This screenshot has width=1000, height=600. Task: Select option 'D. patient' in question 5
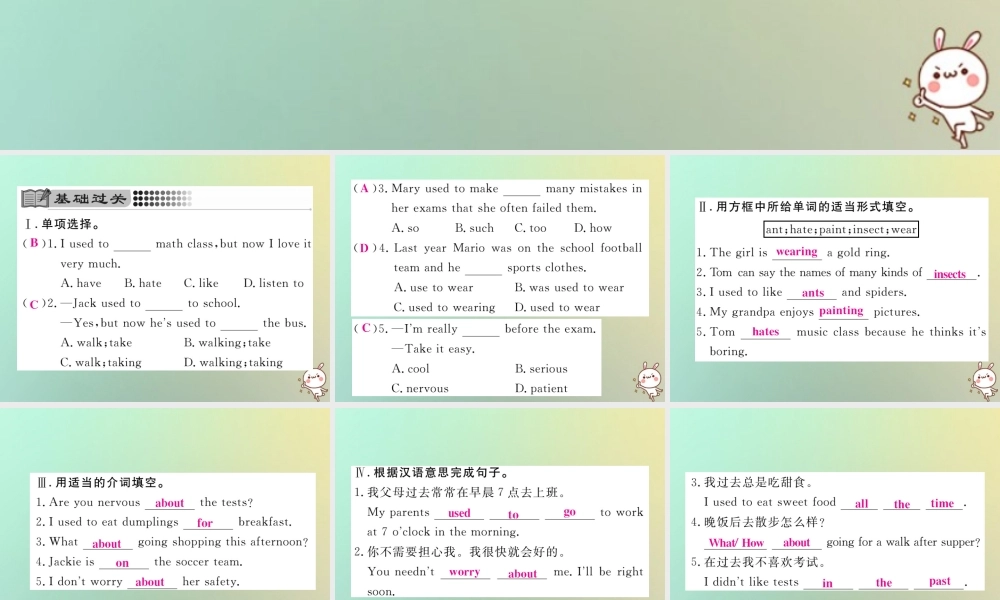(x=541, y=388)
